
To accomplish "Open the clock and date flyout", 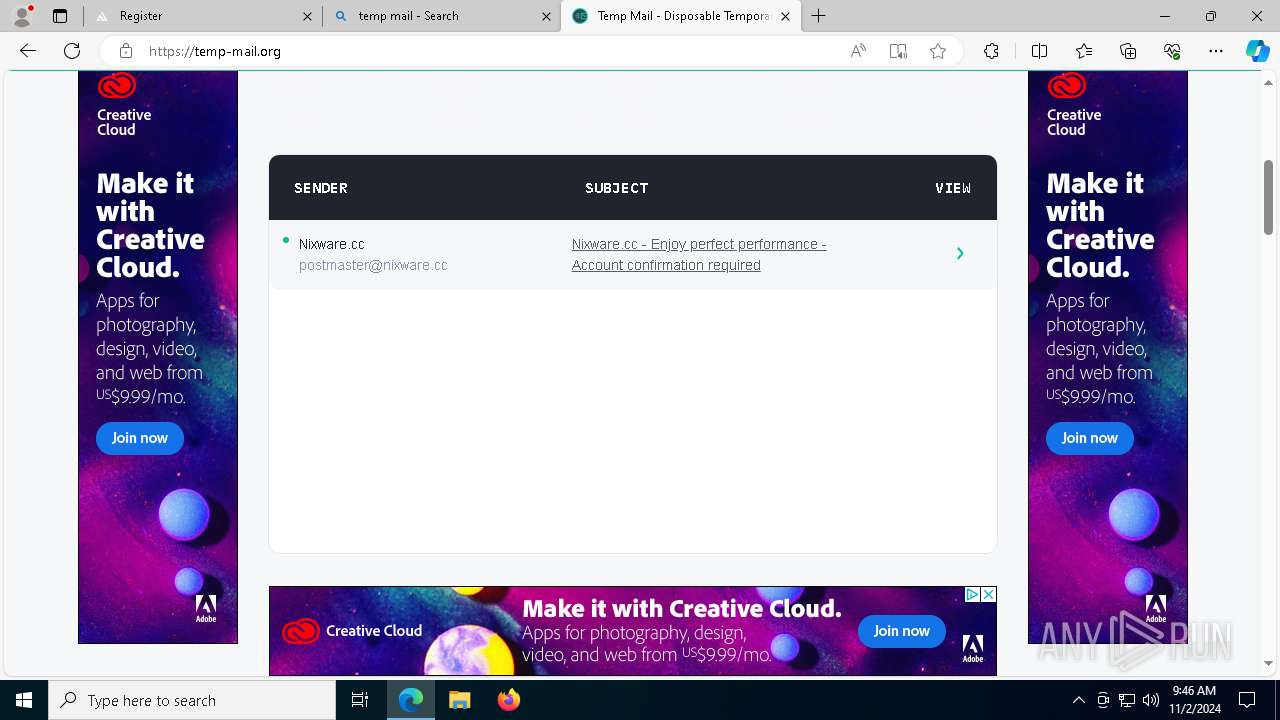I will 1194,700.
